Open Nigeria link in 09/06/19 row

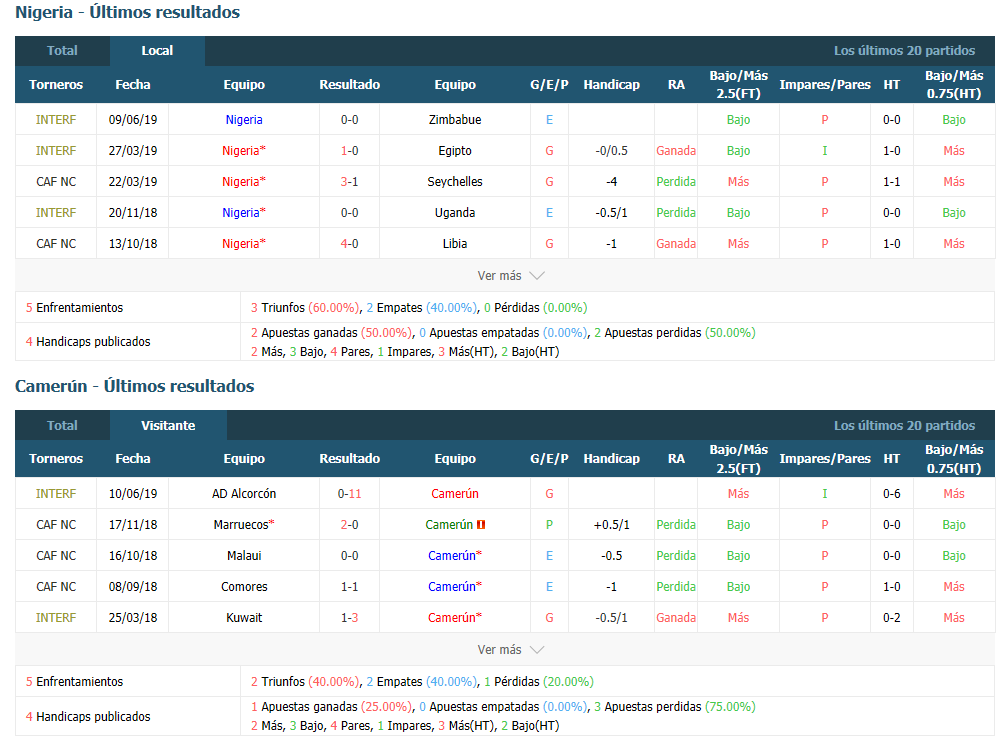pyautogui.click(x=244, y=120)
